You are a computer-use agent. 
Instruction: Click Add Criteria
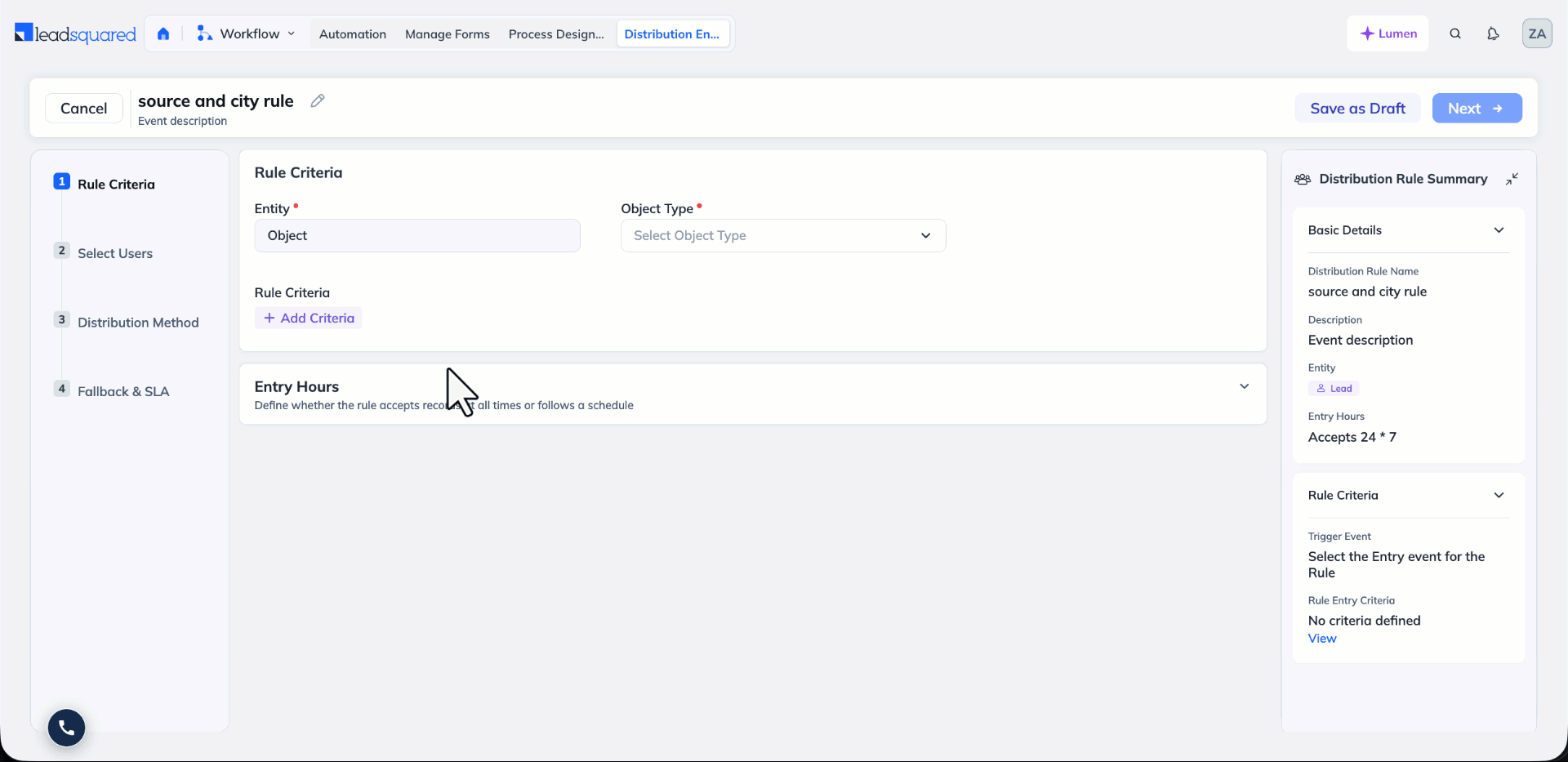click(x=309, y=318)
